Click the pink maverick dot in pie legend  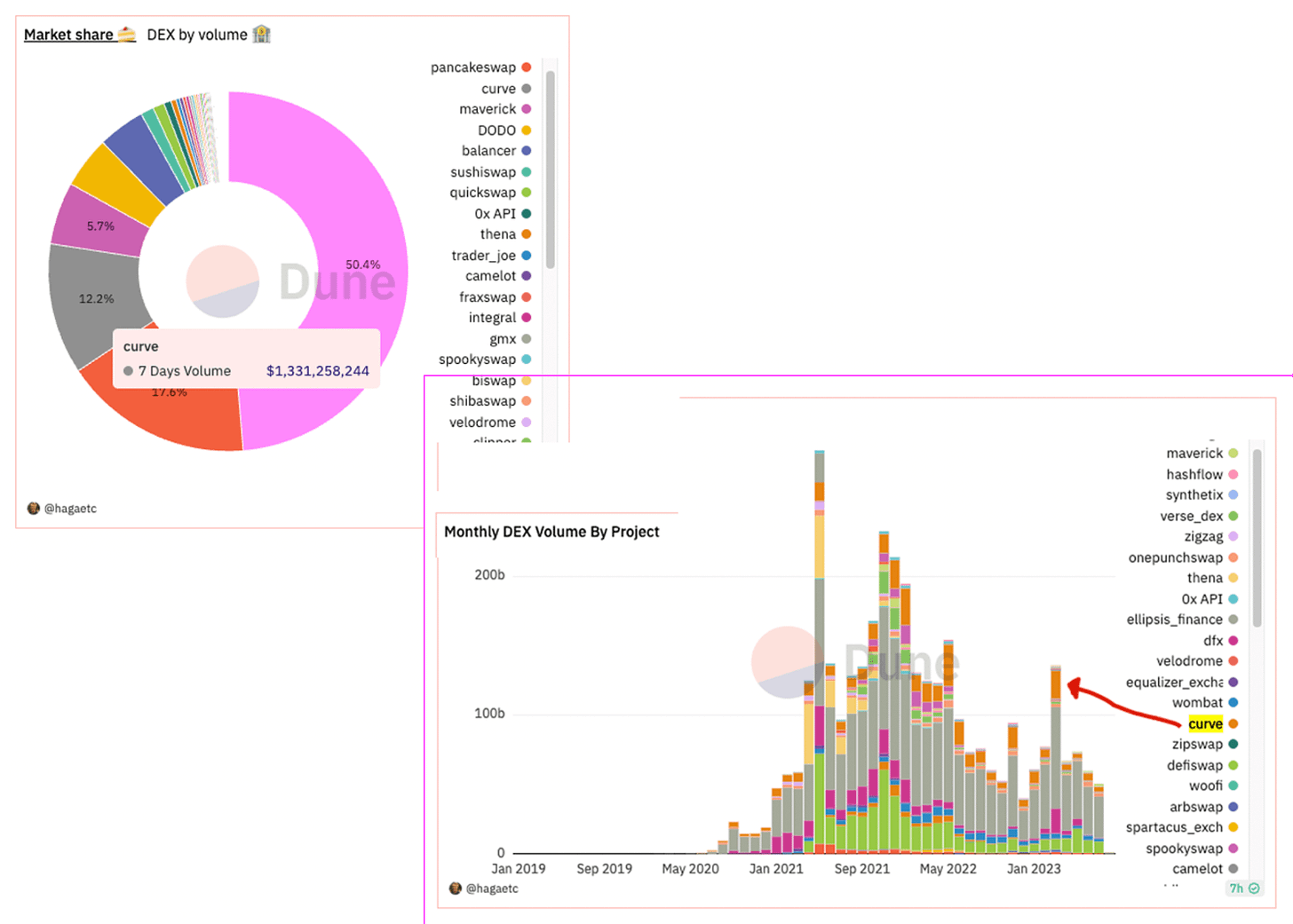[527, 109]
